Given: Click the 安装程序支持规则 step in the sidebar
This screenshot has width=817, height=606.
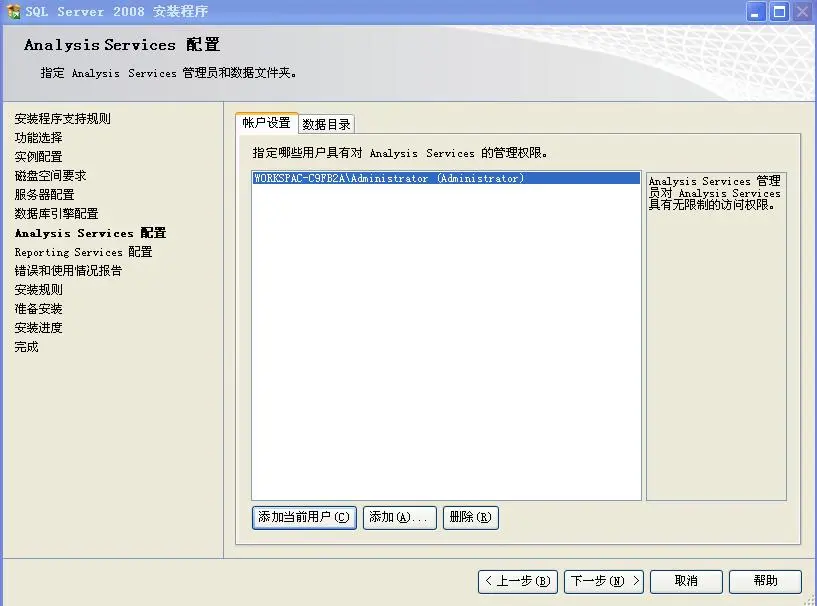Looking at the screenshot, I should (x=63, y=119).
